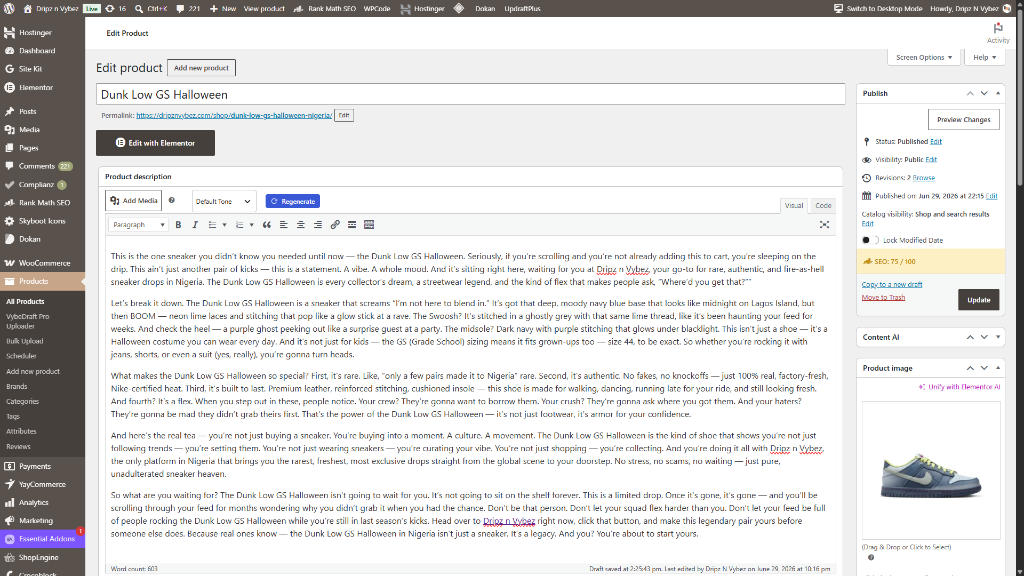Image resolution: width=1024 pixels, height=576 pixels.
Task: Apply italic formatting in editor toolbar
Action: [195, 225]
